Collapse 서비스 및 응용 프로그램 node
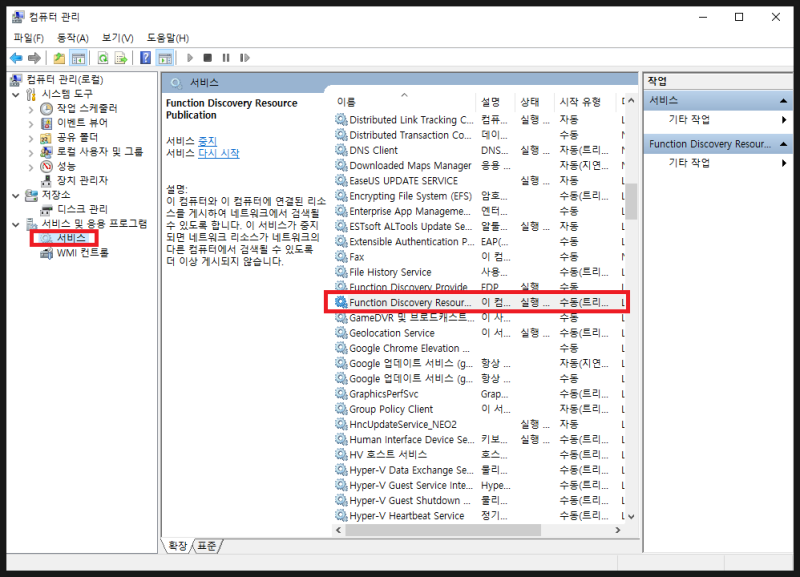This screenshot has height=577, width=800. coord(16,224)
